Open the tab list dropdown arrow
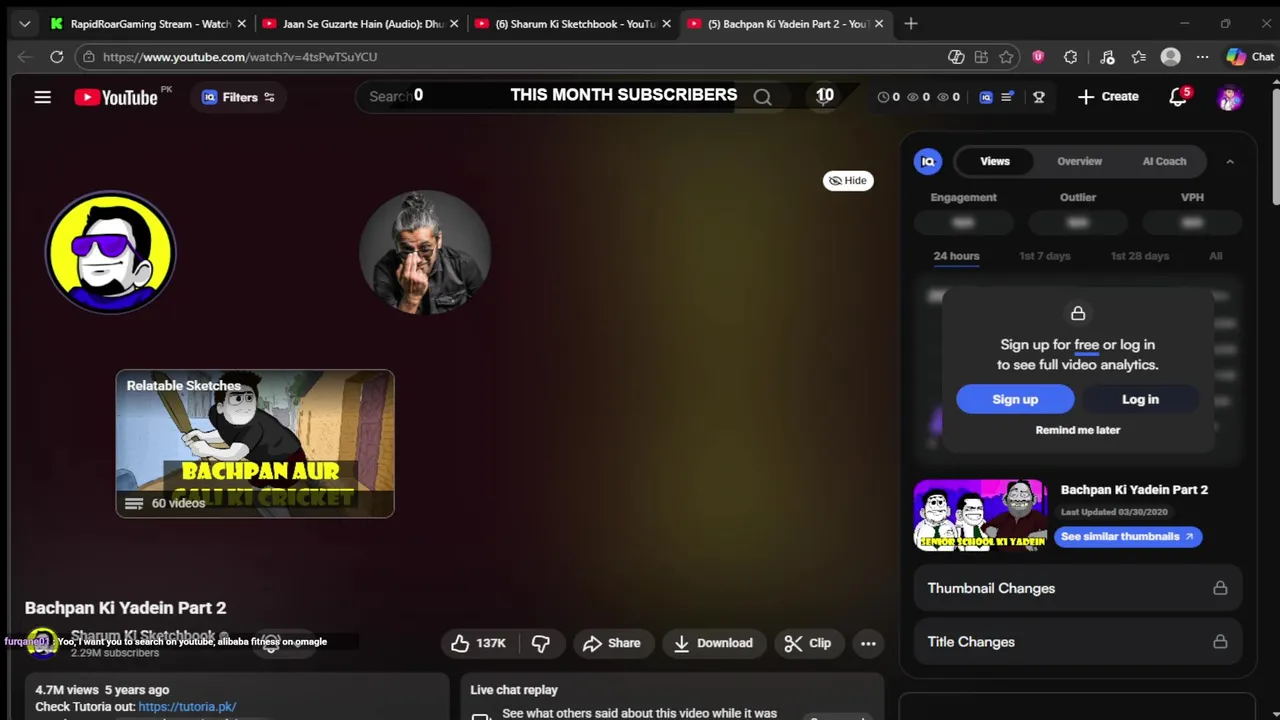Screen dimensions: 1280x720 (x=25, y=23)
